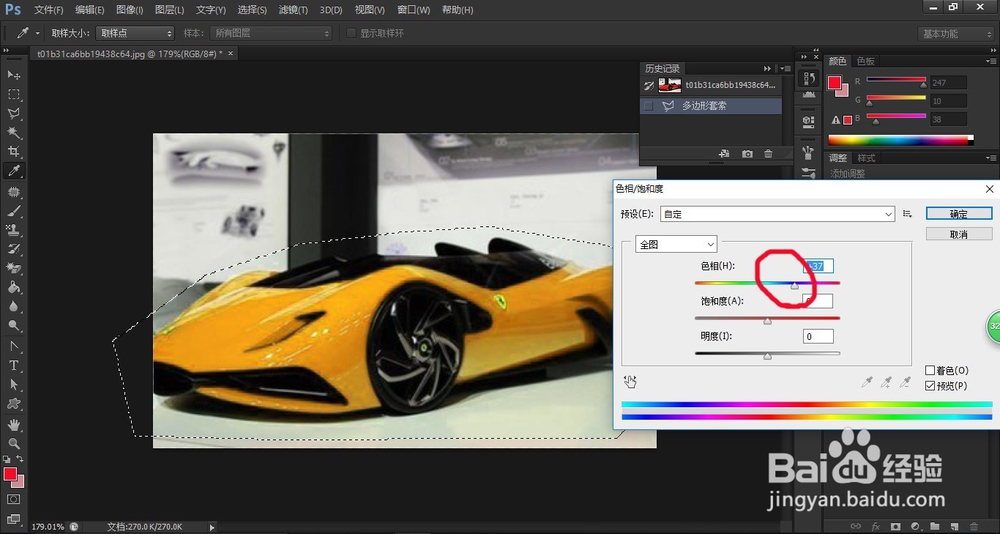1000x534 pixels.
Task: Select the Crop tool
Action: [13, 152]
